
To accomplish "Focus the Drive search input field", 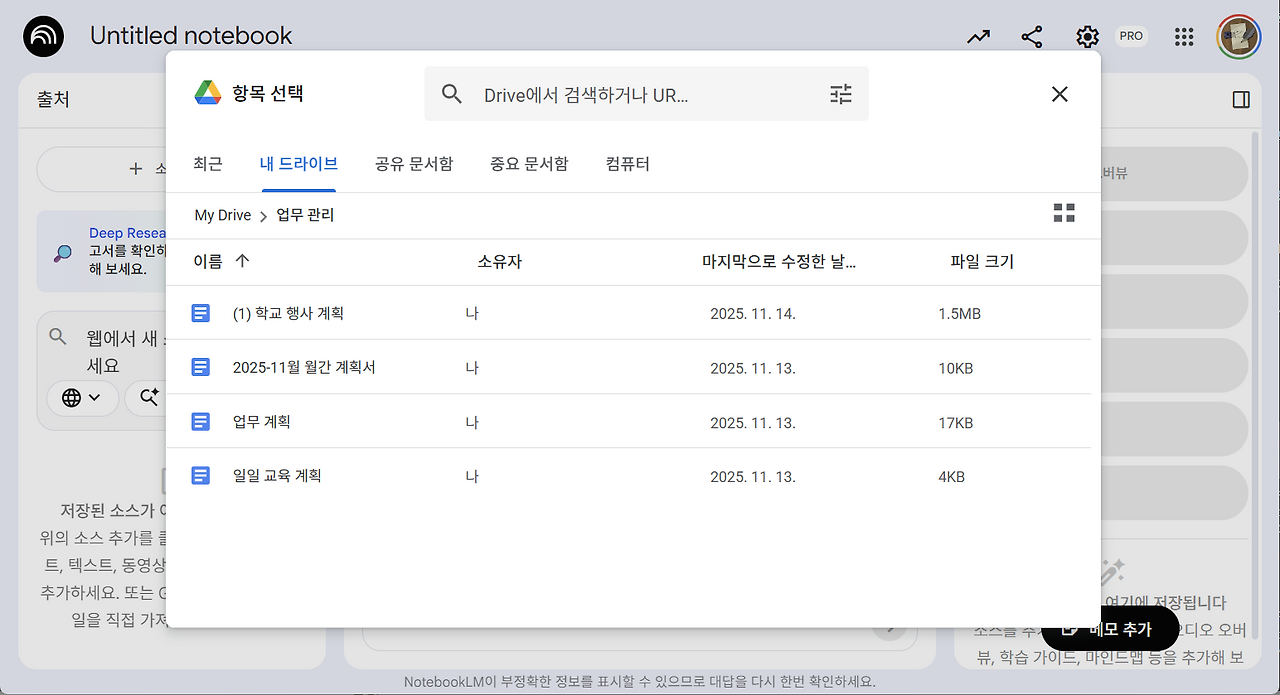I will click(x=646, y=94).
